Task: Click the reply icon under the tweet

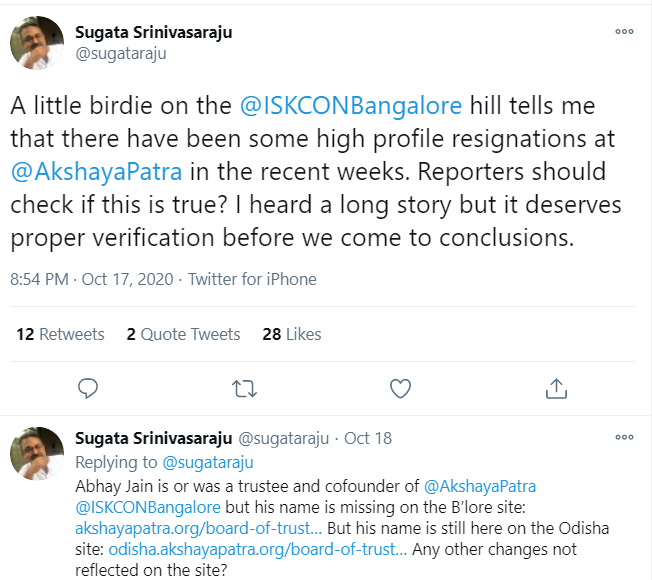Action: coord(88,388)
